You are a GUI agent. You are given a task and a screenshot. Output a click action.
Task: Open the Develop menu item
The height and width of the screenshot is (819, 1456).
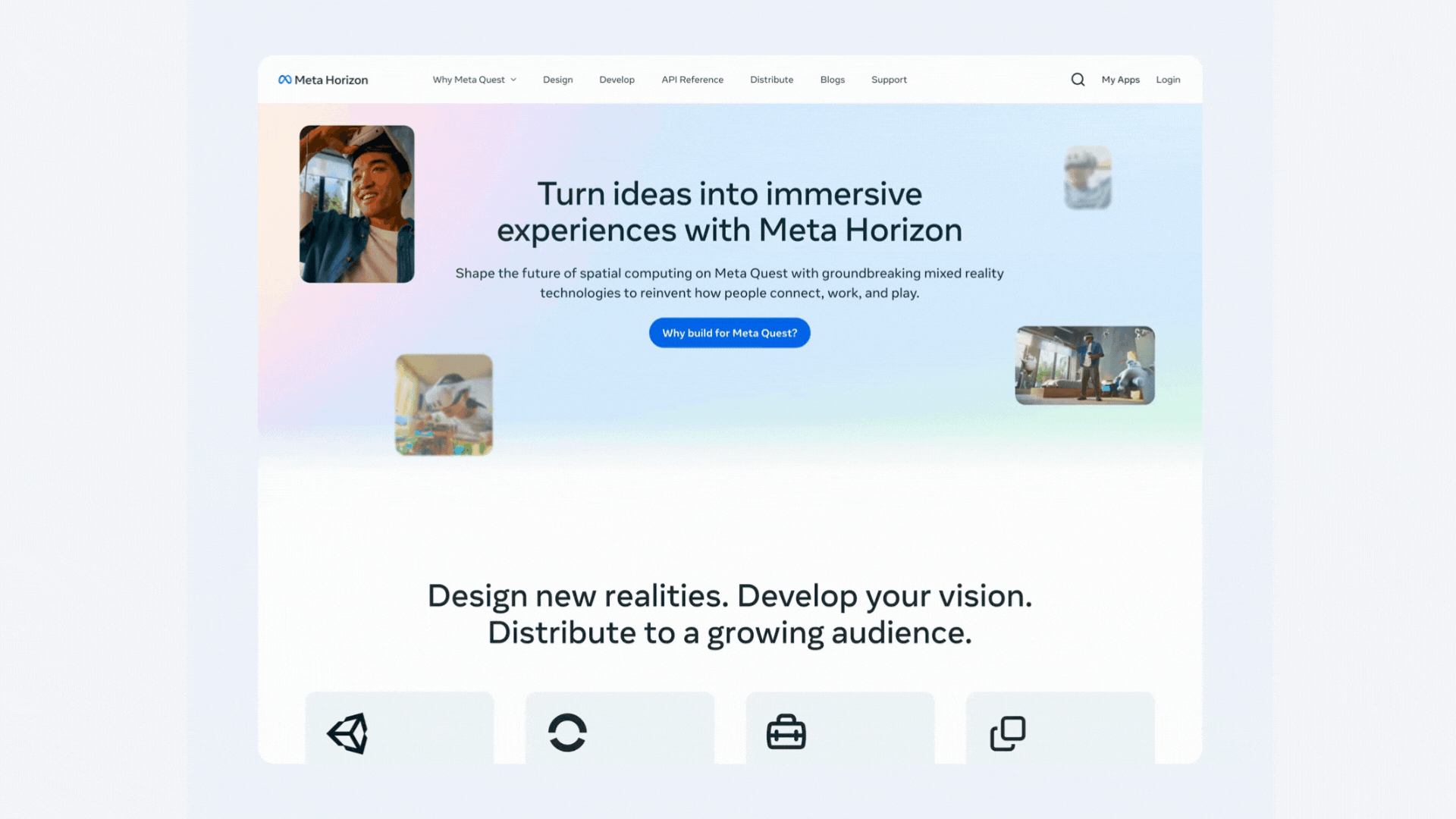[617, 80]
